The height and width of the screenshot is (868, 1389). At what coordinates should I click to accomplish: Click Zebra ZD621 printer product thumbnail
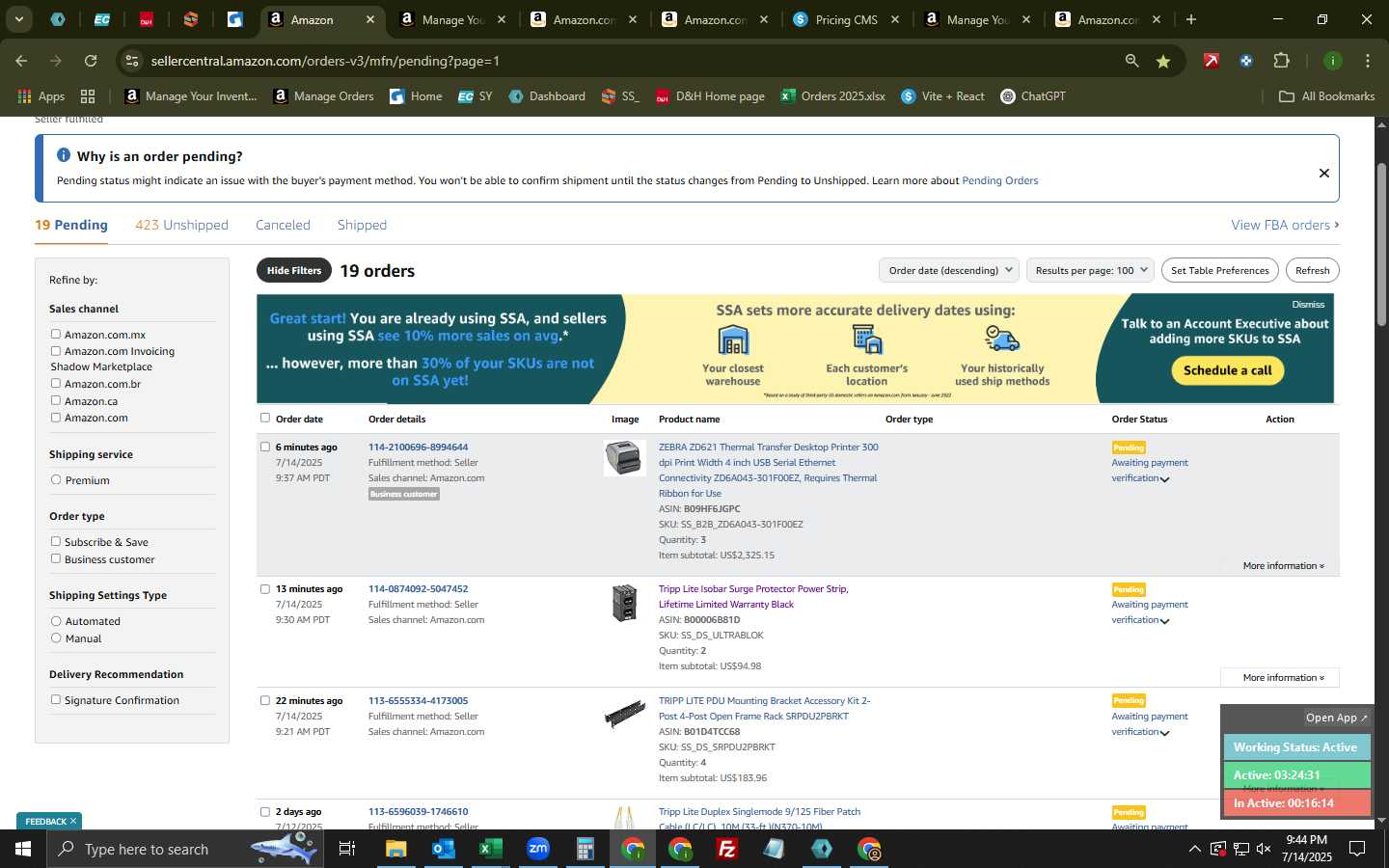624,458
